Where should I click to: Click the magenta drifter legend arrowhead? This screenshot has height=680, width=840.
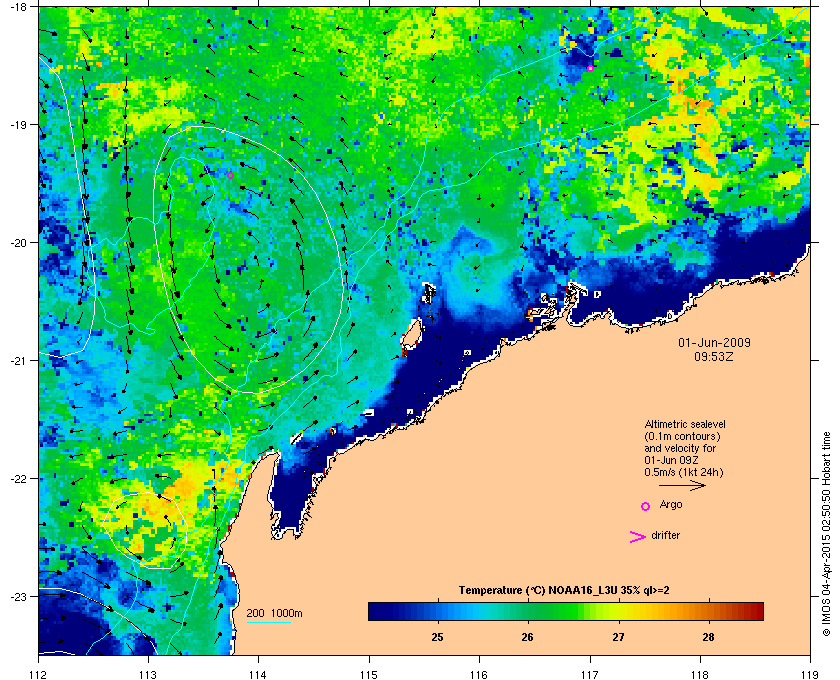click(x=638, y=537)
